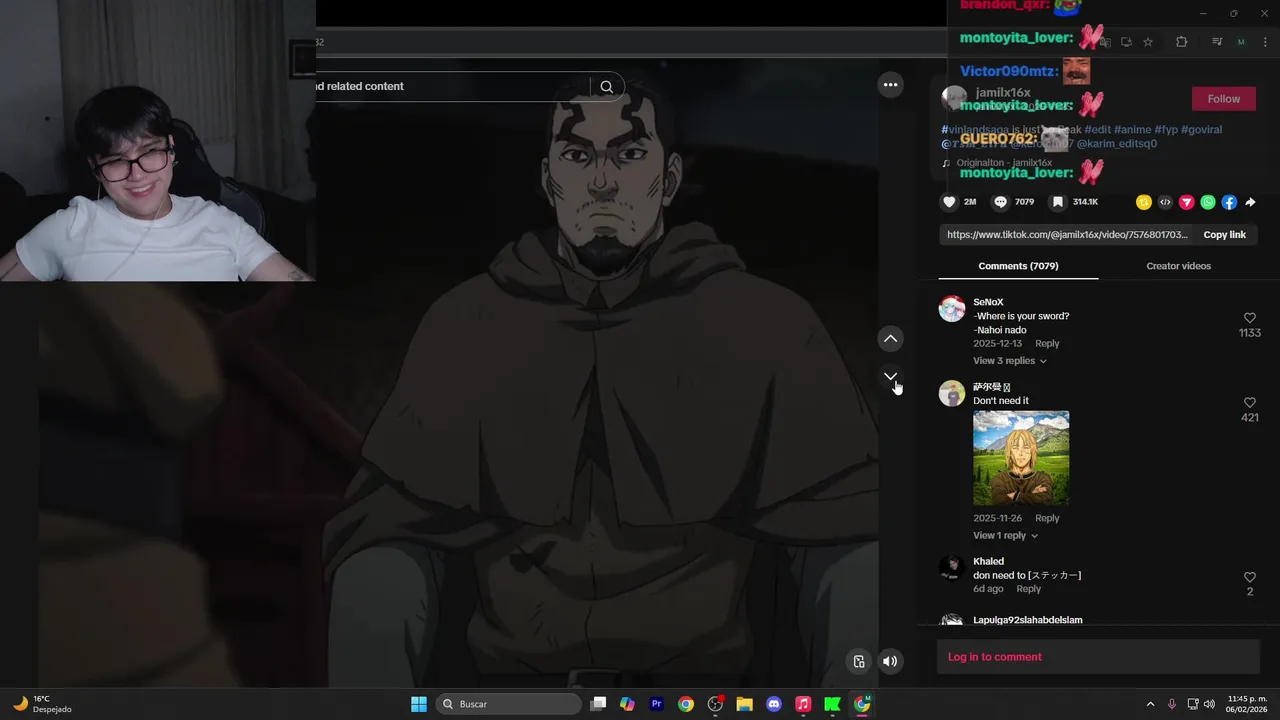
Task: Open Chrome media controls icon
Action: pyautogui.click(x=1217, y=42)
